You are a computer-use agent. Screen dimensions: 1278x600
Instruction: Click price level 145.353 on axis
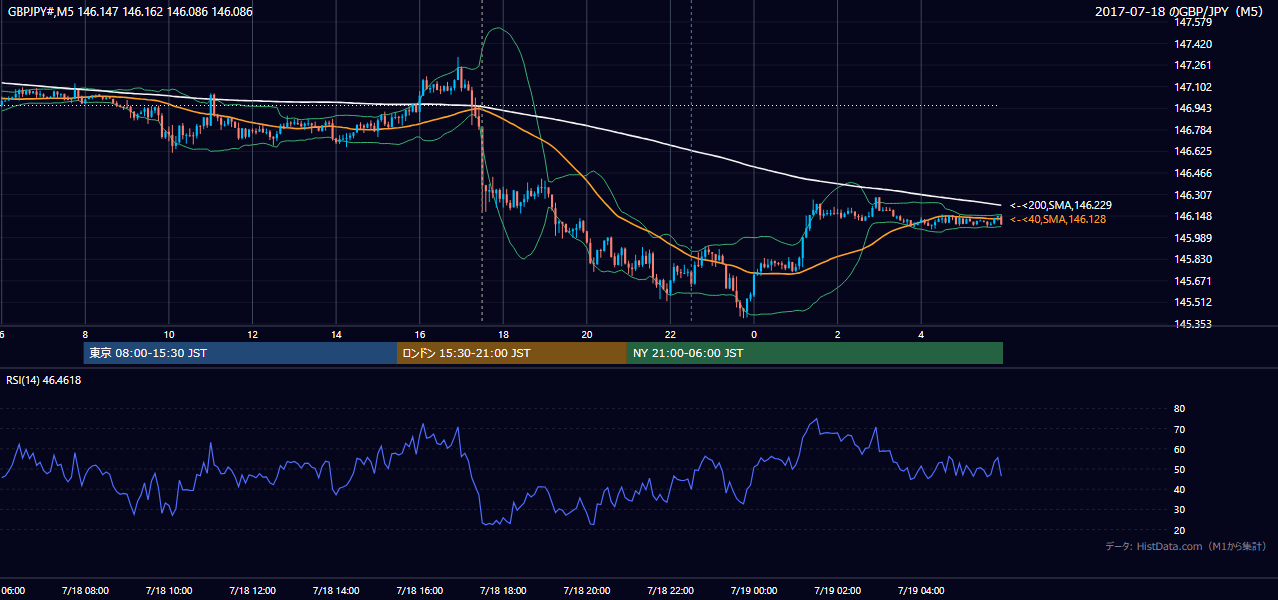click(x=1195, y=324)
